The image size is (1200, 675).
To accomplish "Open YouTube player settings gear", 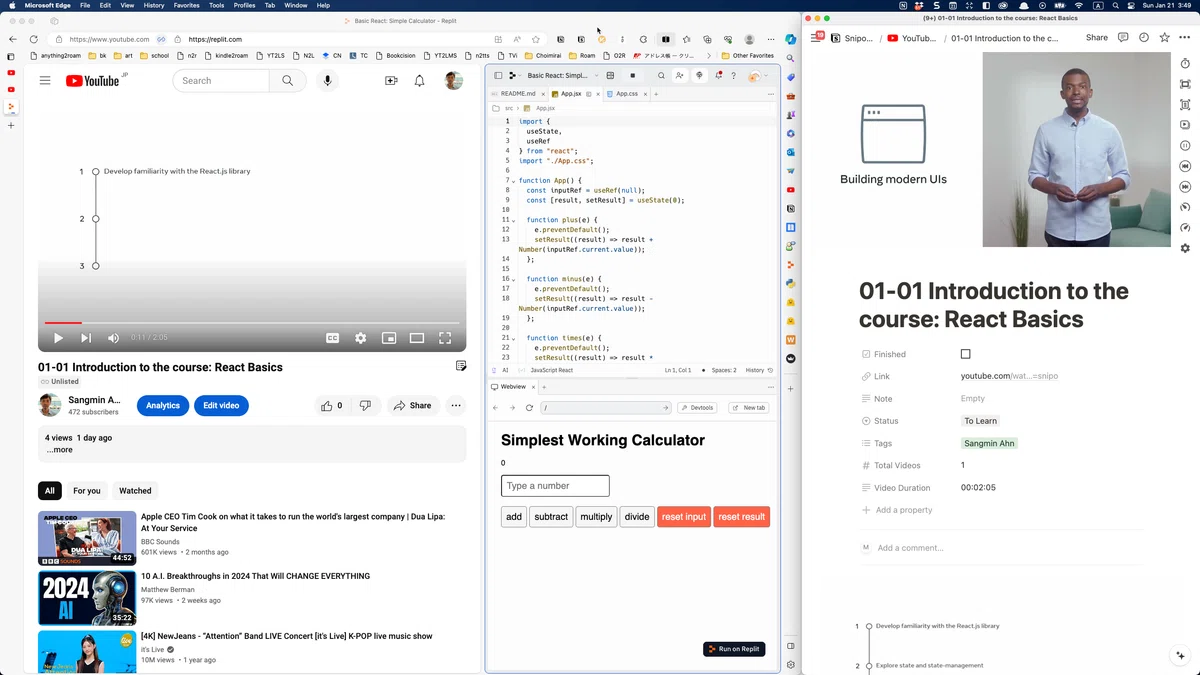I will (361, 338).
